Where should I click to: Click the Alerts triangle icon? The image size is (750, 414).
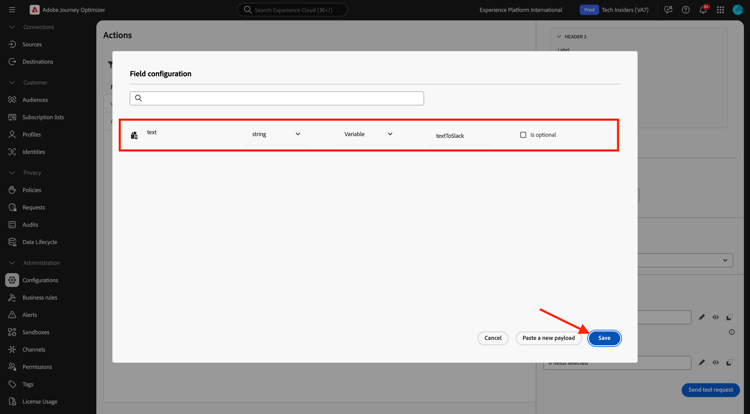12,315
